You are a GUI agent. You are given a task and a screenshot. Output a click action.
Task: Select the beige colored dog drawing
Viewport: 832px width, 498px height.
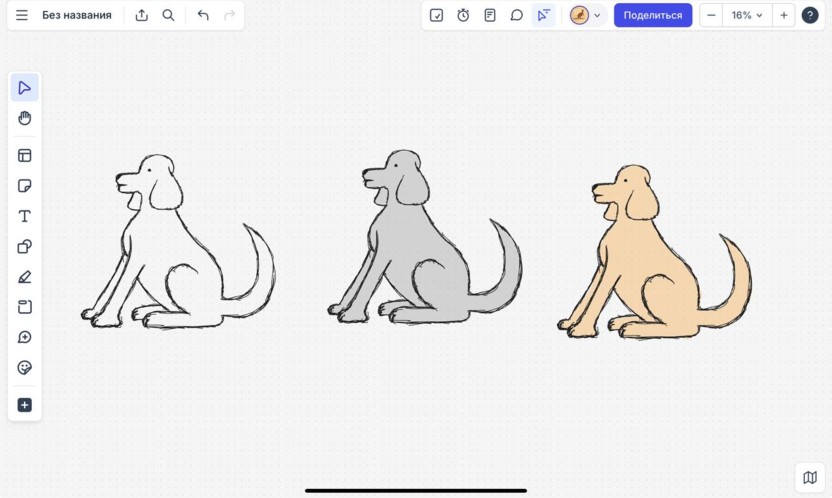(x=654, y=252)
